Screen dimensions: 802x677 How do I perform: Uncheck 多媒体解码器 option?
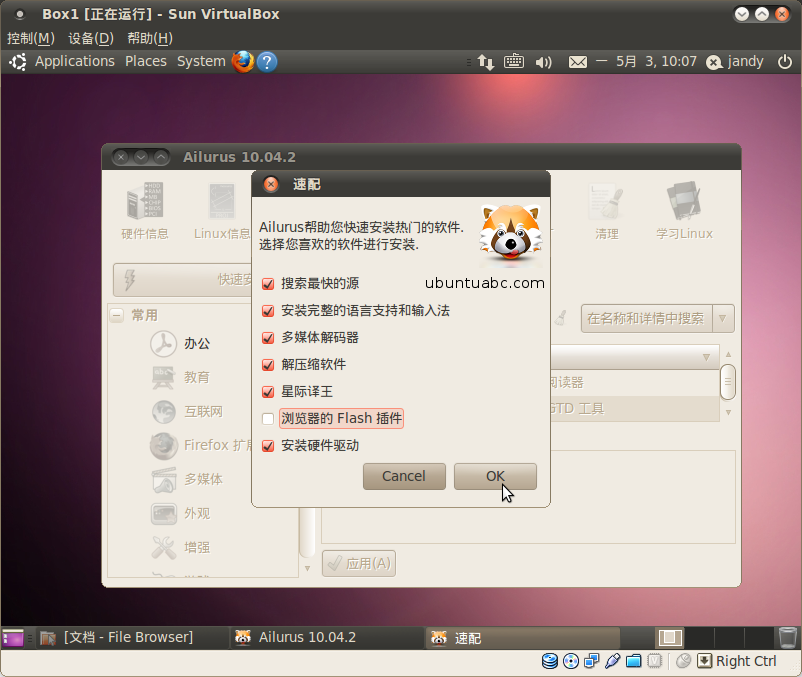[x=268, y=338]
